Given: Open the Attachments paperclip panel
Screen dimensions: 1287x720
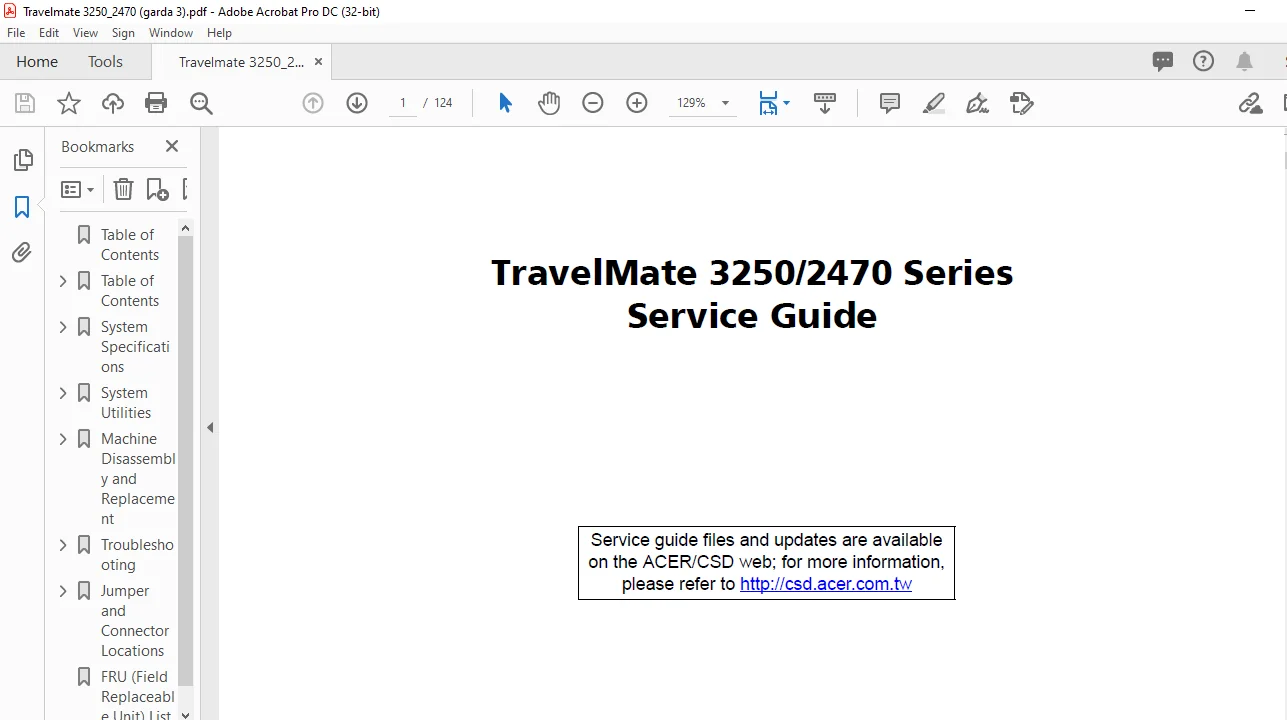Looking at the screenshot, I should pyautogui.click(x=22, y=252).
